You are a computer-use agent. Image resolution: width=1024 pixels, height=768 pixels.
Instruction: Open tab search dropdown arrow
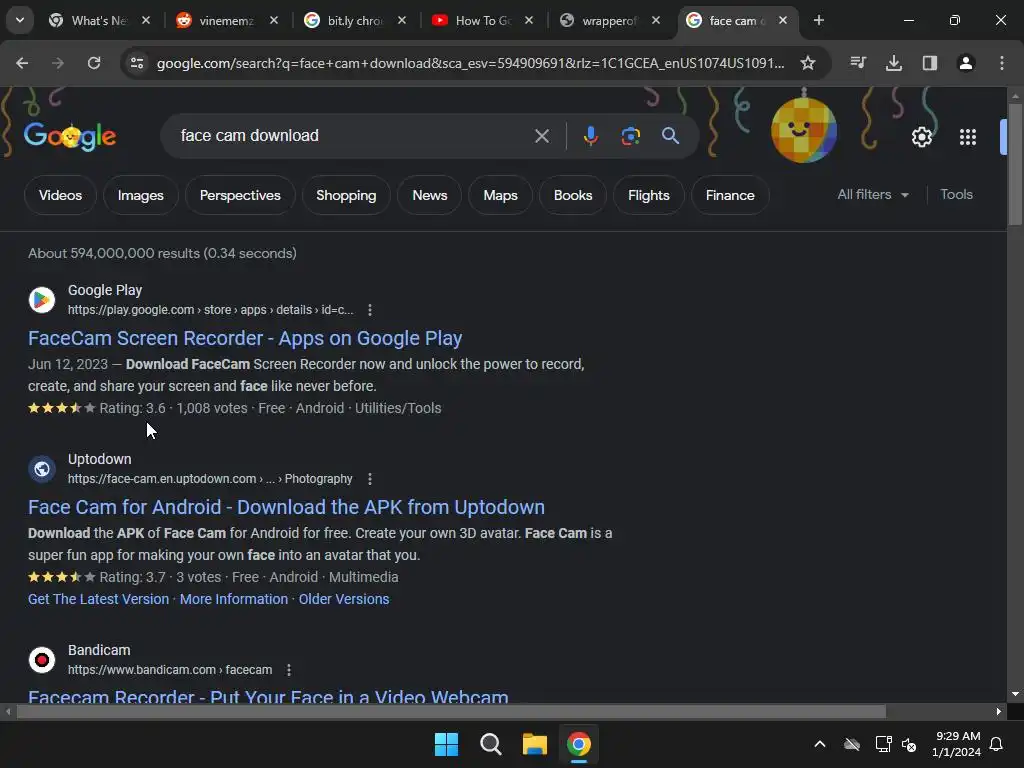click(x=20, y=20)
